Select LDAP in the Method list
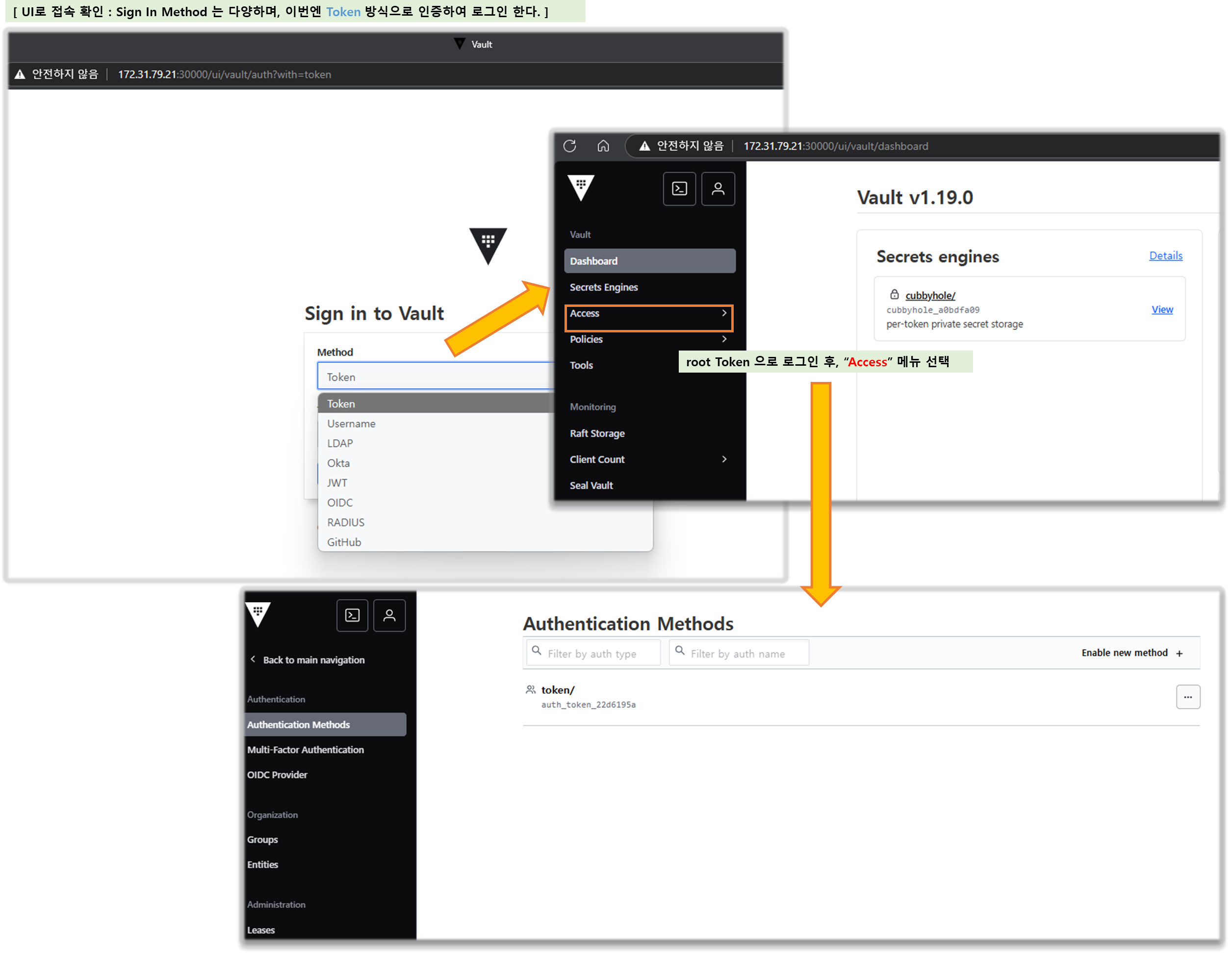 pos(340,443)
